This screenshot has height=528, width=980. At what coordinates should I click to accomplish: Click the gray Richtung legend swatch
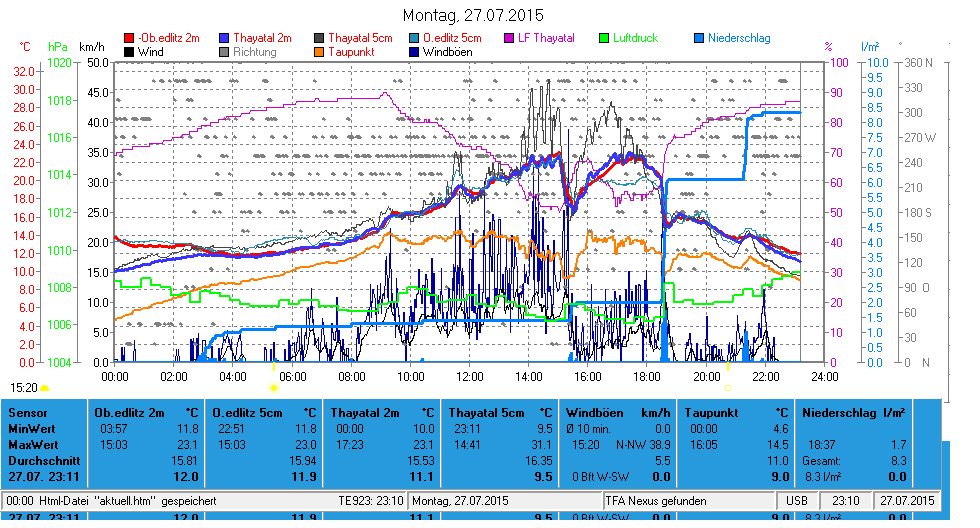pos(224,52)
